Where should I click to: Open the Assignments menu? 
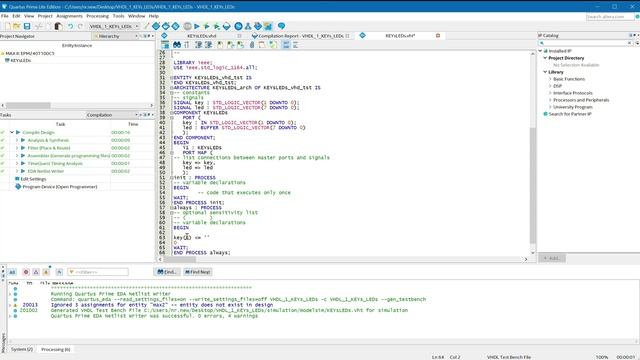[69, 16]
